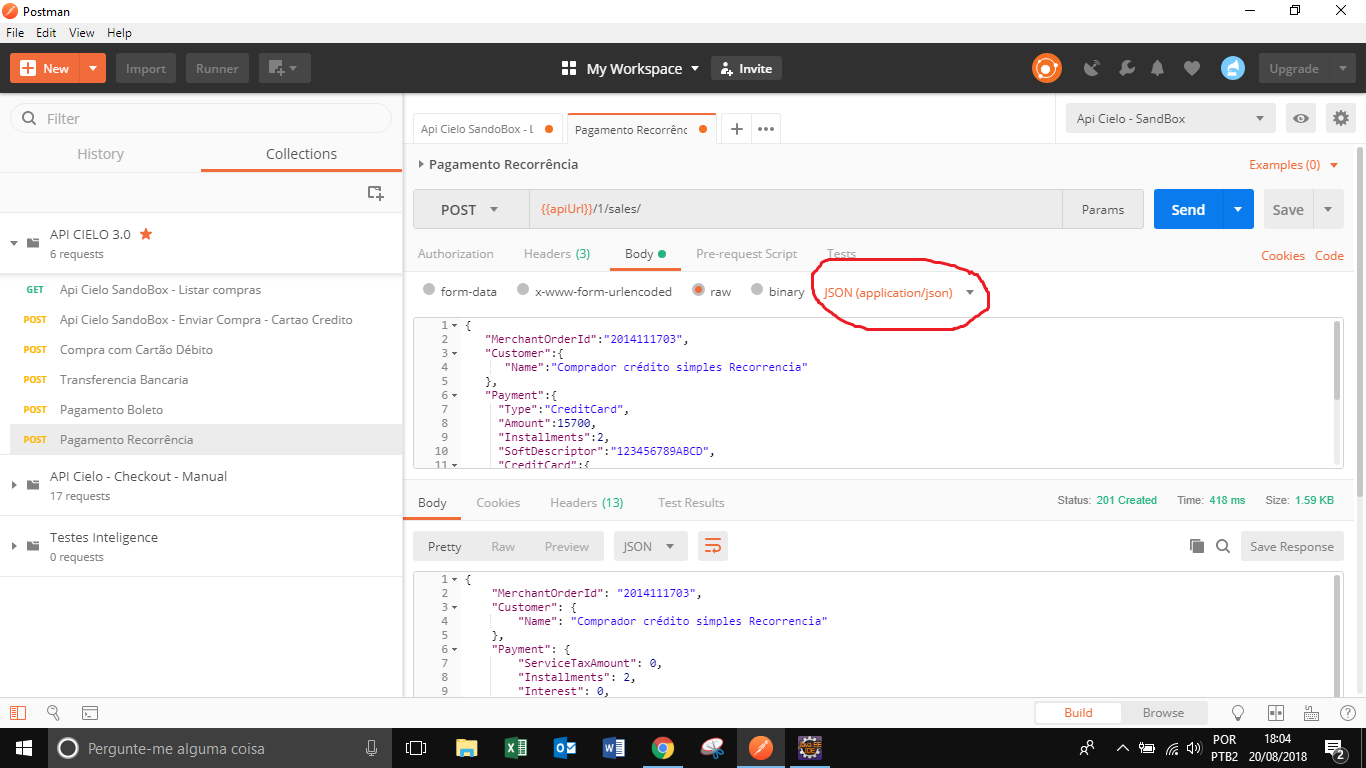Toggle the response line wrap icon
The width and height of the screenshot is (1366, 768).
(713, 546)
